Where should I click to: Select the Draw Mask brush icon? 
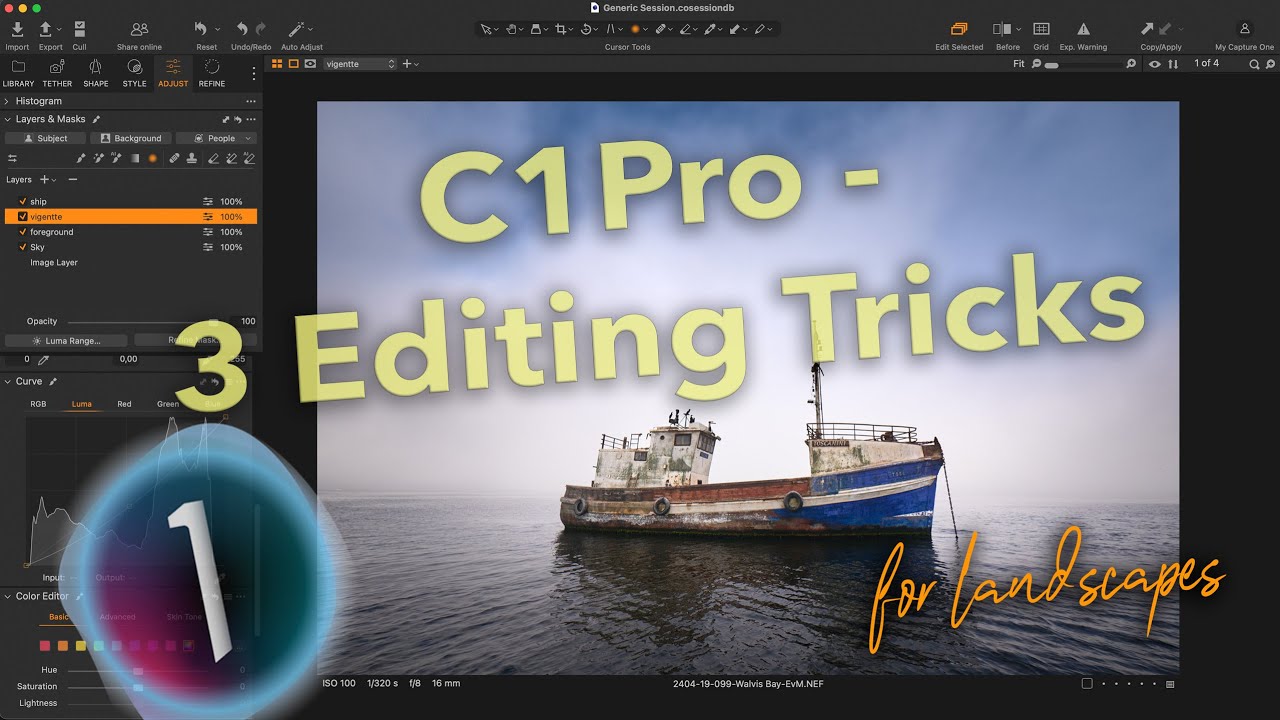(x=81, y=158)
